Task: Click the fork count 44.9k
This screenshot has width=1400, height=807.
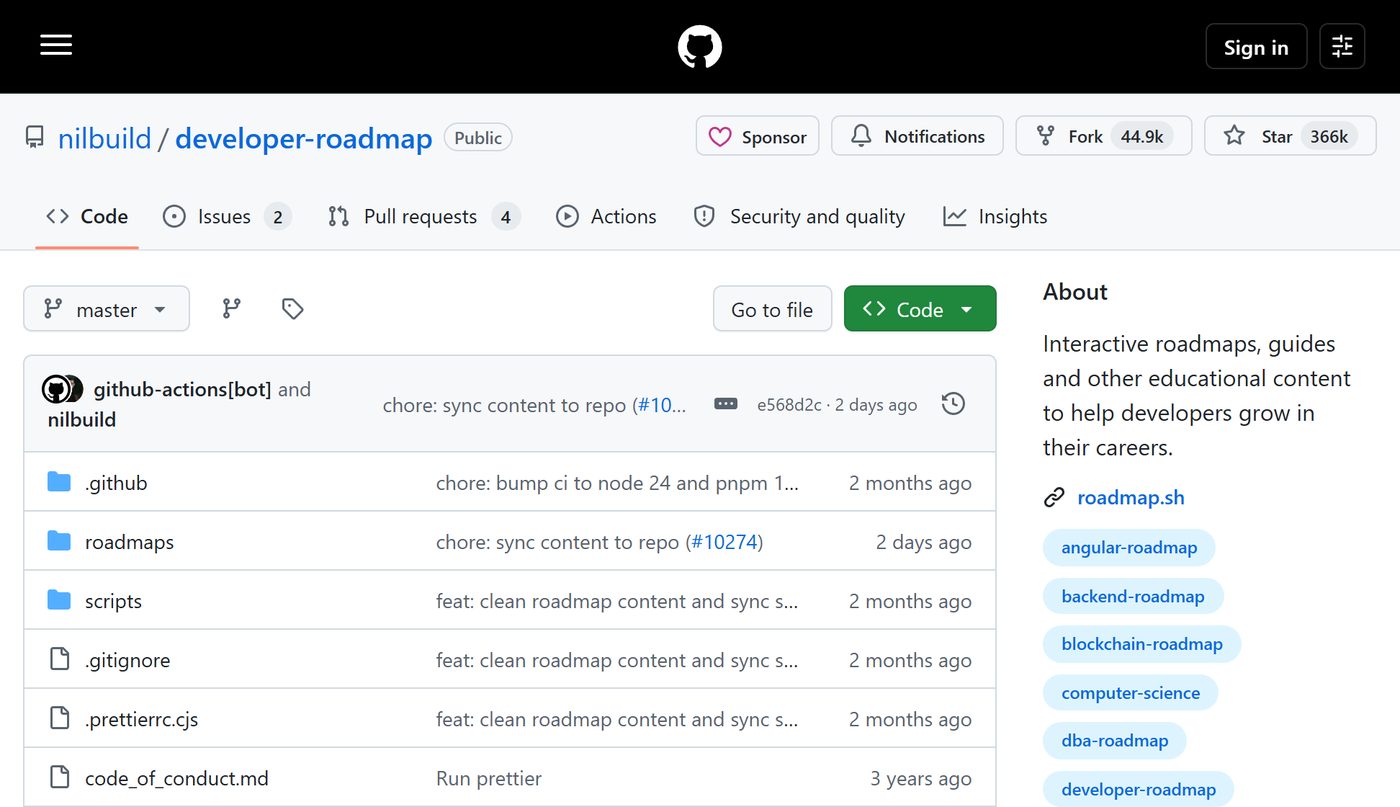Action: (x=1142, y=136)
